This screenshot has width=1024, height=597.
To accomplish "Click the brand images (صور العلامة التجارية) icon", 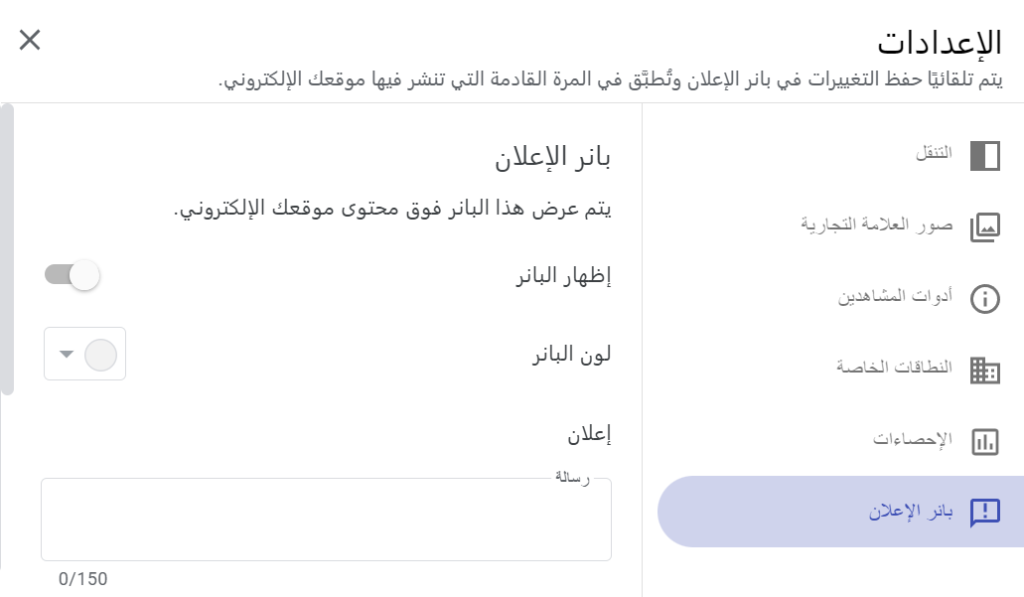I will click(985, 227).
